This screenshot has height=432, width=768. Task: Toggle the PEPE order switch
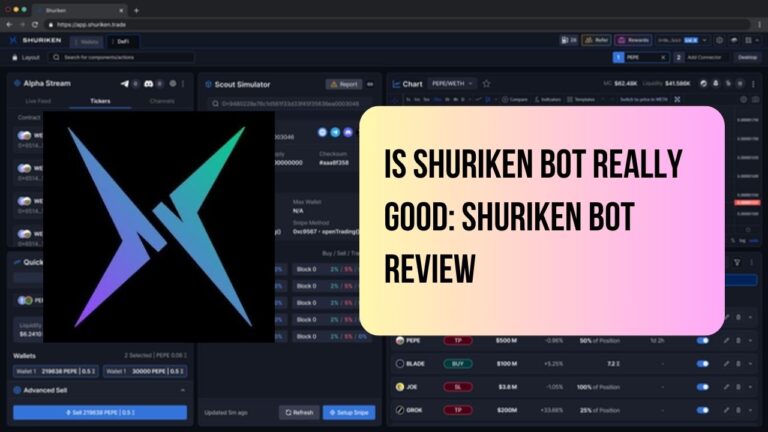click(703, 340)
